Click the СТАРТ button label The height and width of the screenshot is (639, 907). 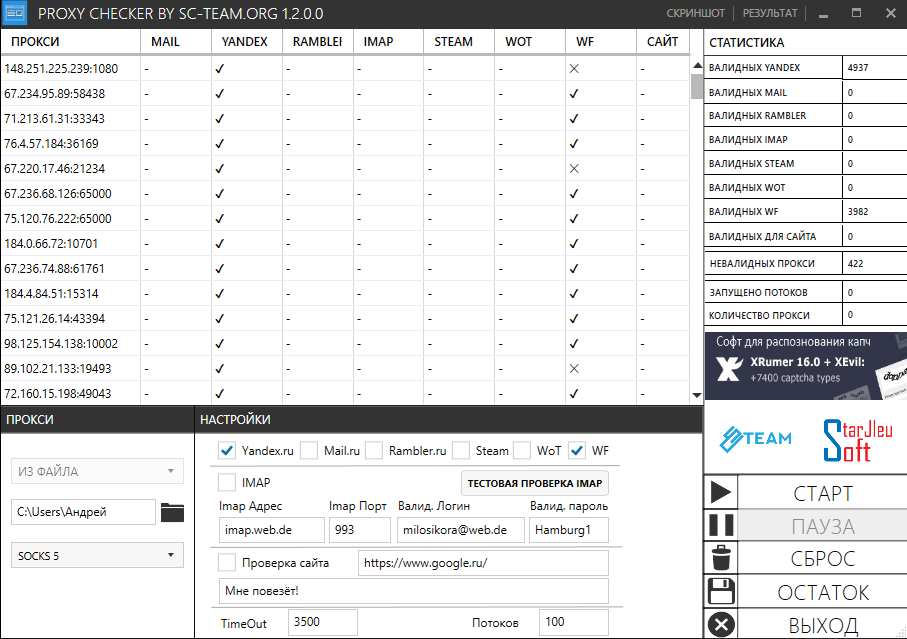[823, 494]
